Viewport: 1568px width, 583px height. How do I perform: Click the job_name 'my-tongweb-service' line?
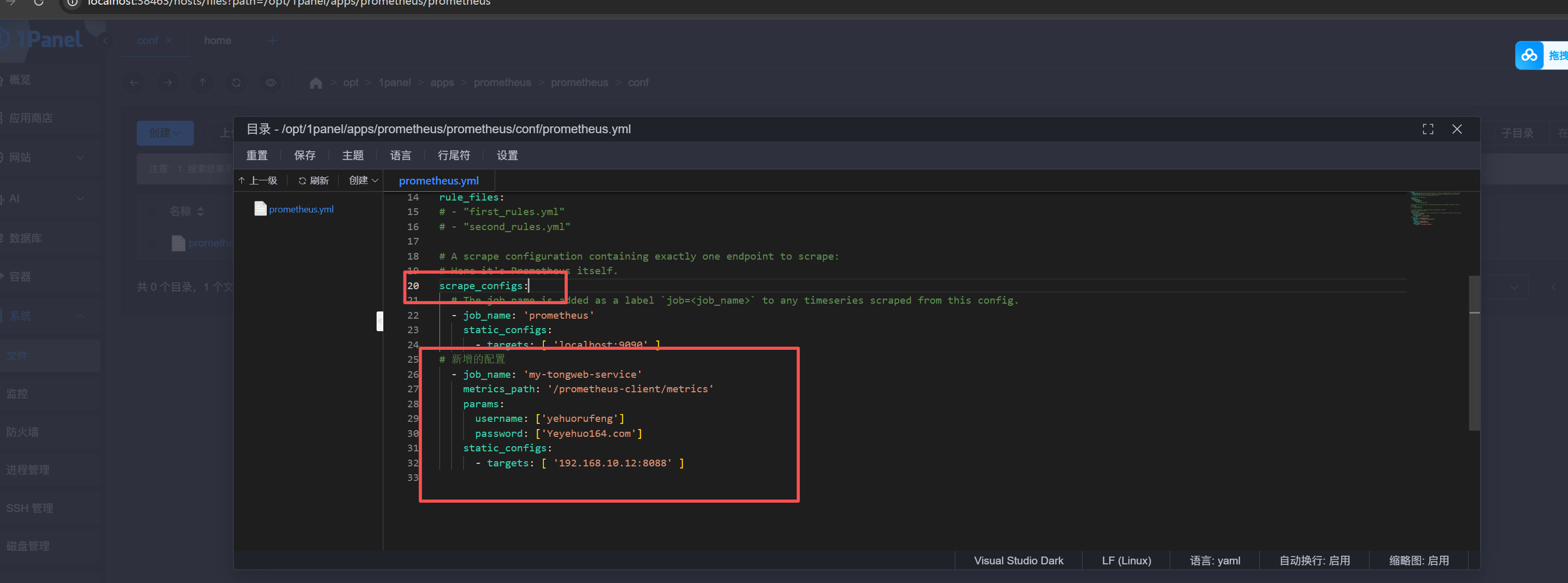pyautogui.click(x=546, y=374)
